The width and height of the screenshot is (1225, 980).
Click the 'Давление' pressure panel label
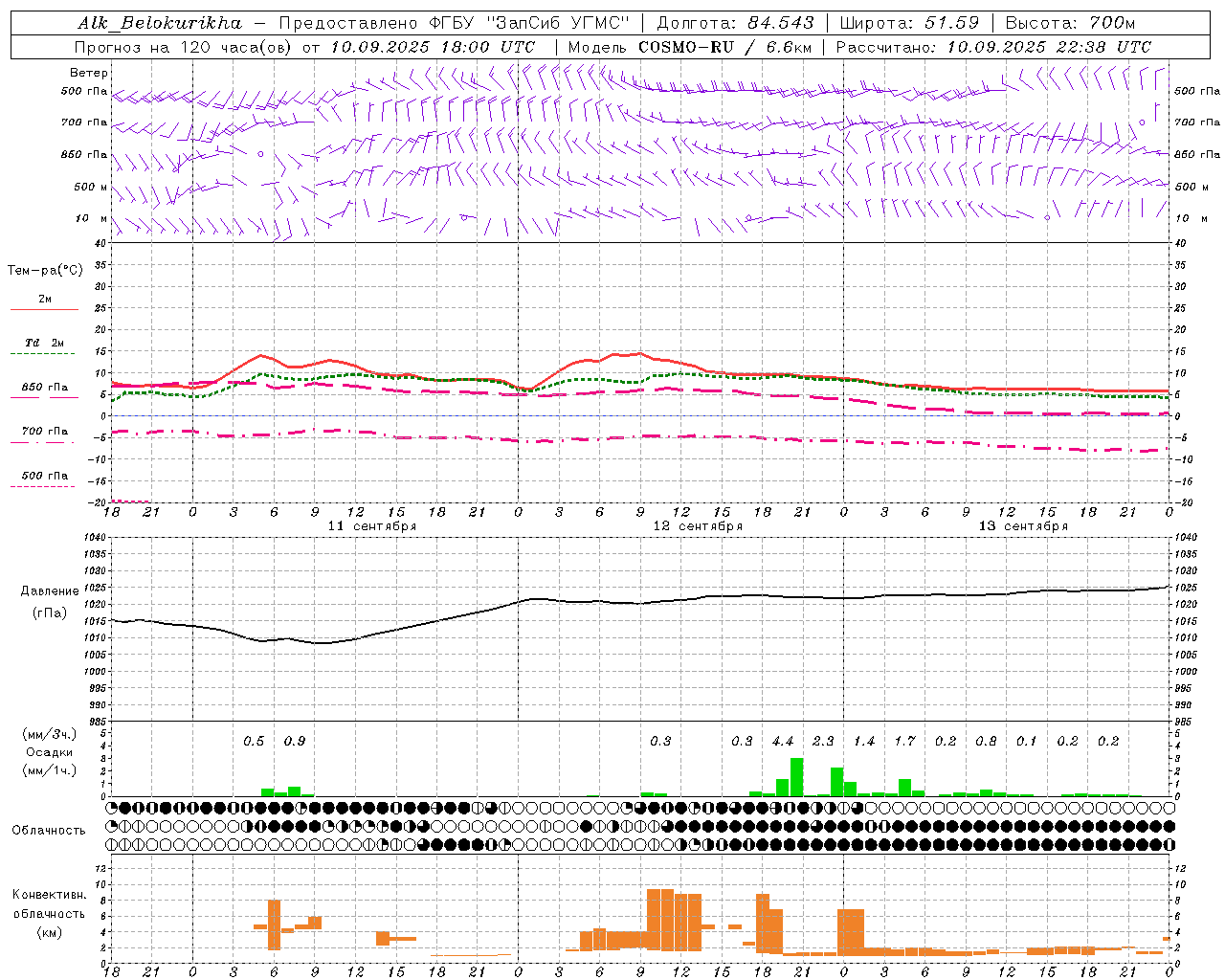click(x=50, y=591)
